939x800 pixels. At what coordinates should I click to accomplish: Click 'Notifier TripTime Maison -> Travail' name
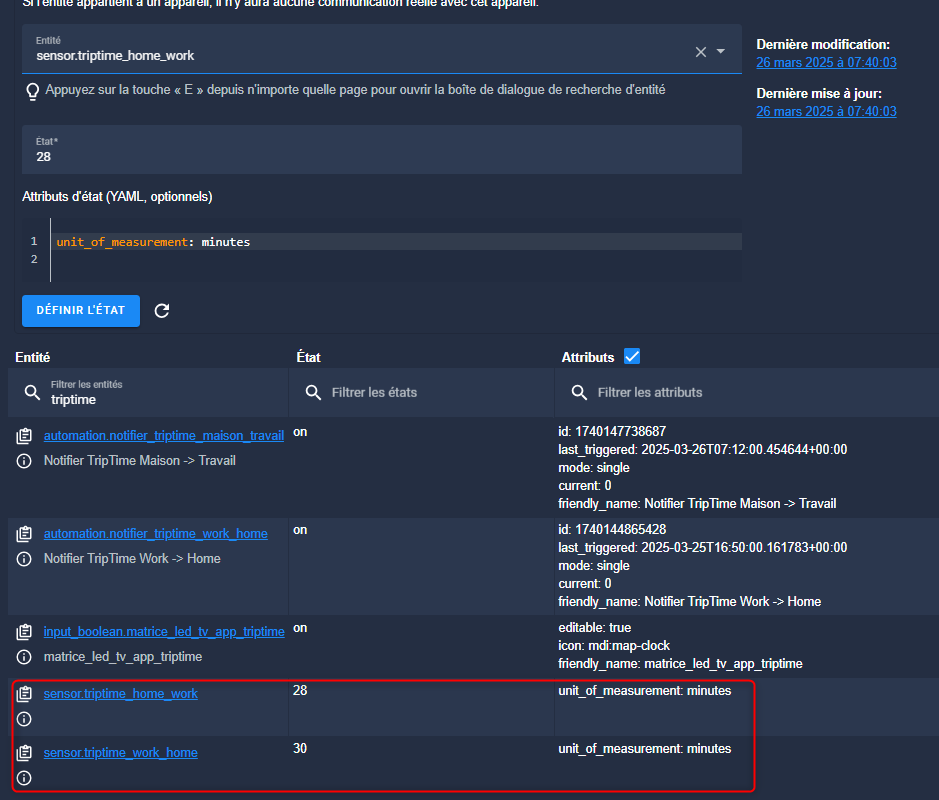click(140, 460)
